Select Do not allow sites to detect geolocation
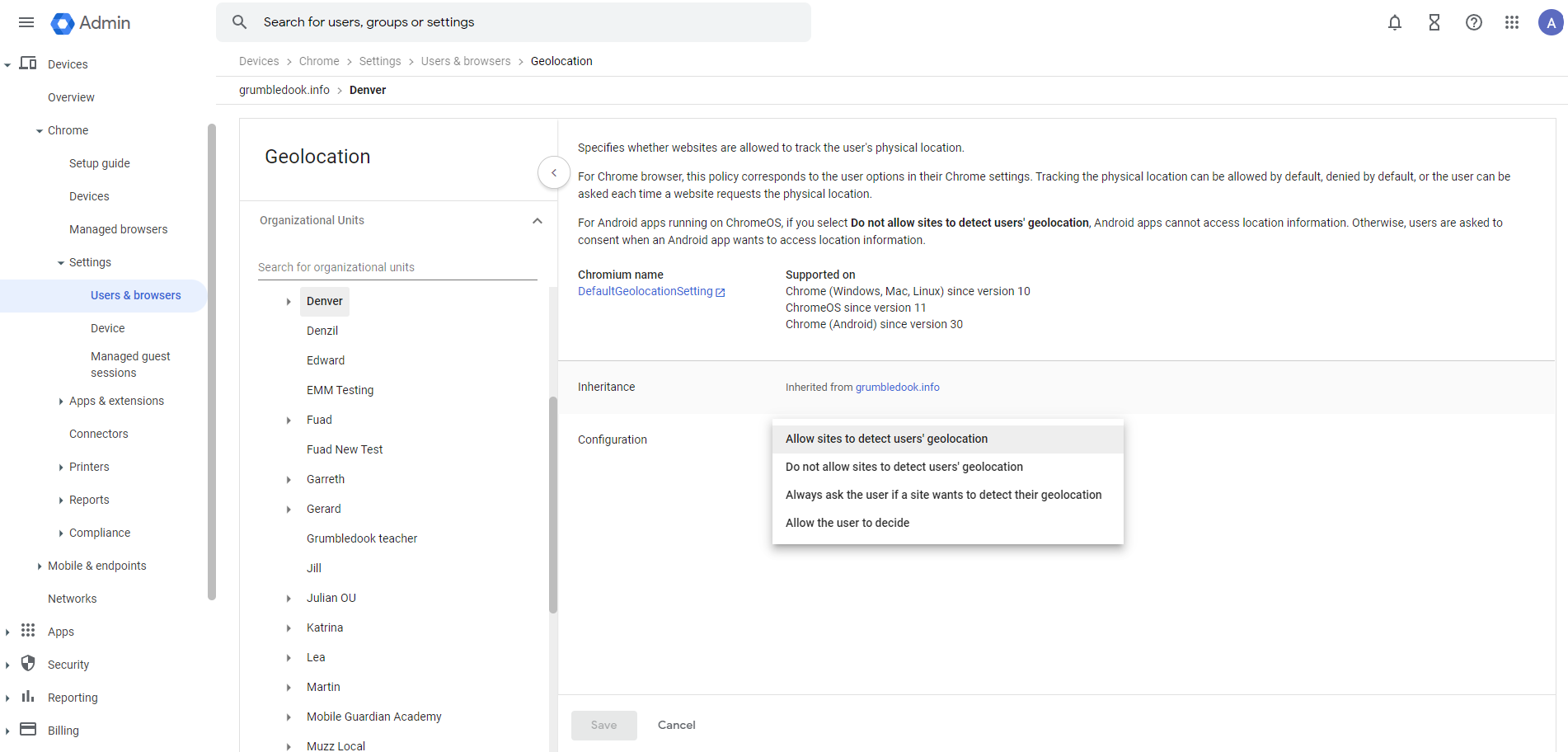 947,467
